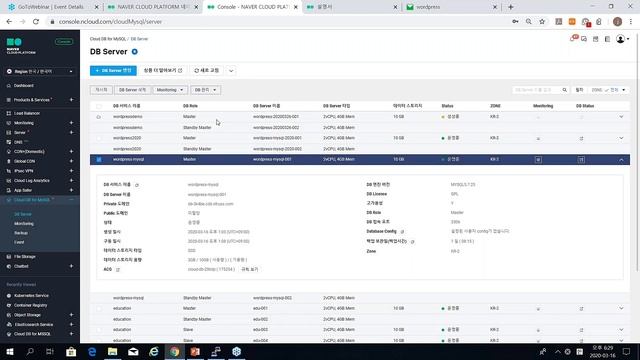Click the ACG view-rules button

(249, 269)
